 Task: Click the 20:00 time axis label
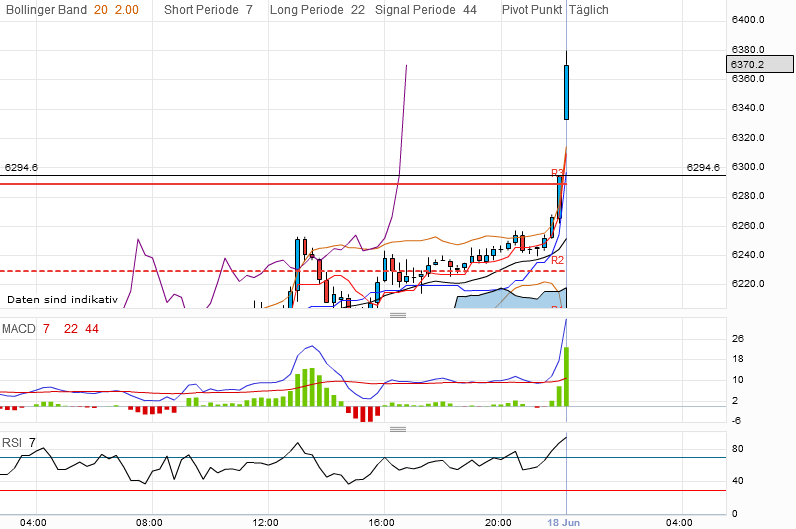point(498,522)
